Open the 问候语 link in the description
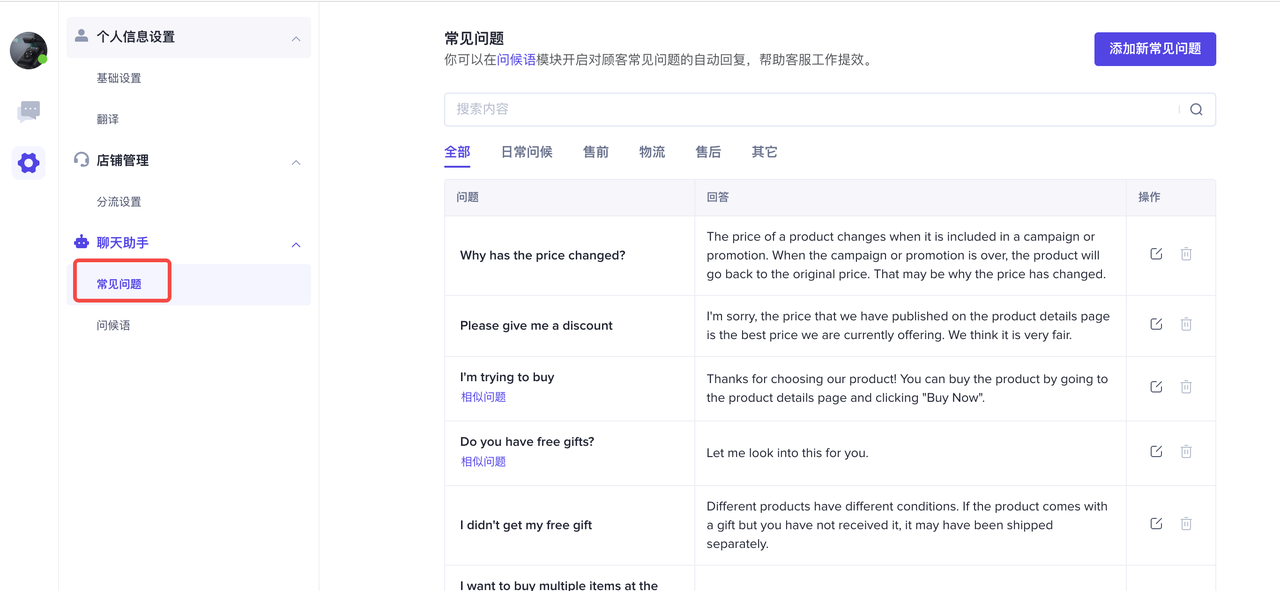 click(x=516, y=60)
